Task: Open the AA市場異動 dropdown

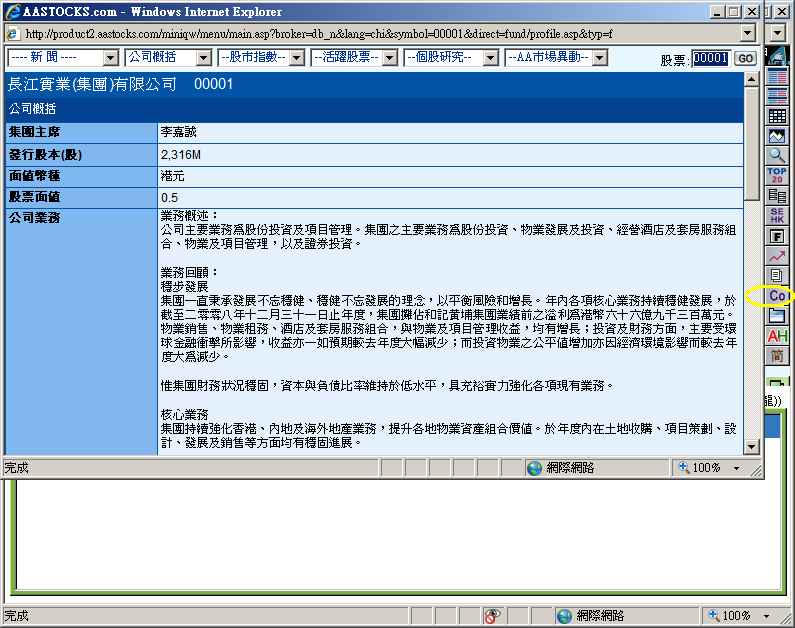Action: [x=556, y=57]
